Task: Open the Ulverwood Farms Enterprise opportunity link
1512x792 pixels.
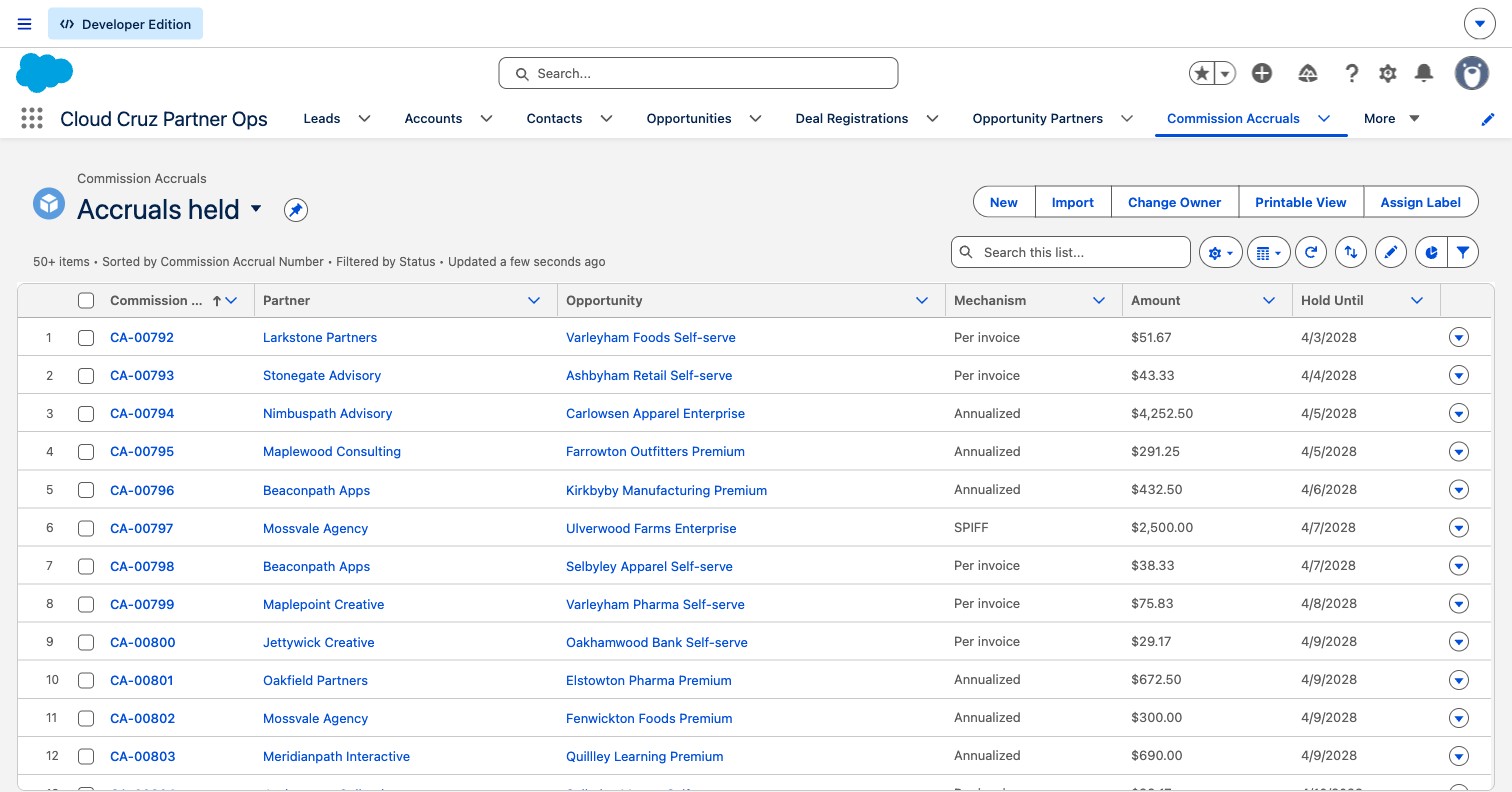Action: coord(651,528)
